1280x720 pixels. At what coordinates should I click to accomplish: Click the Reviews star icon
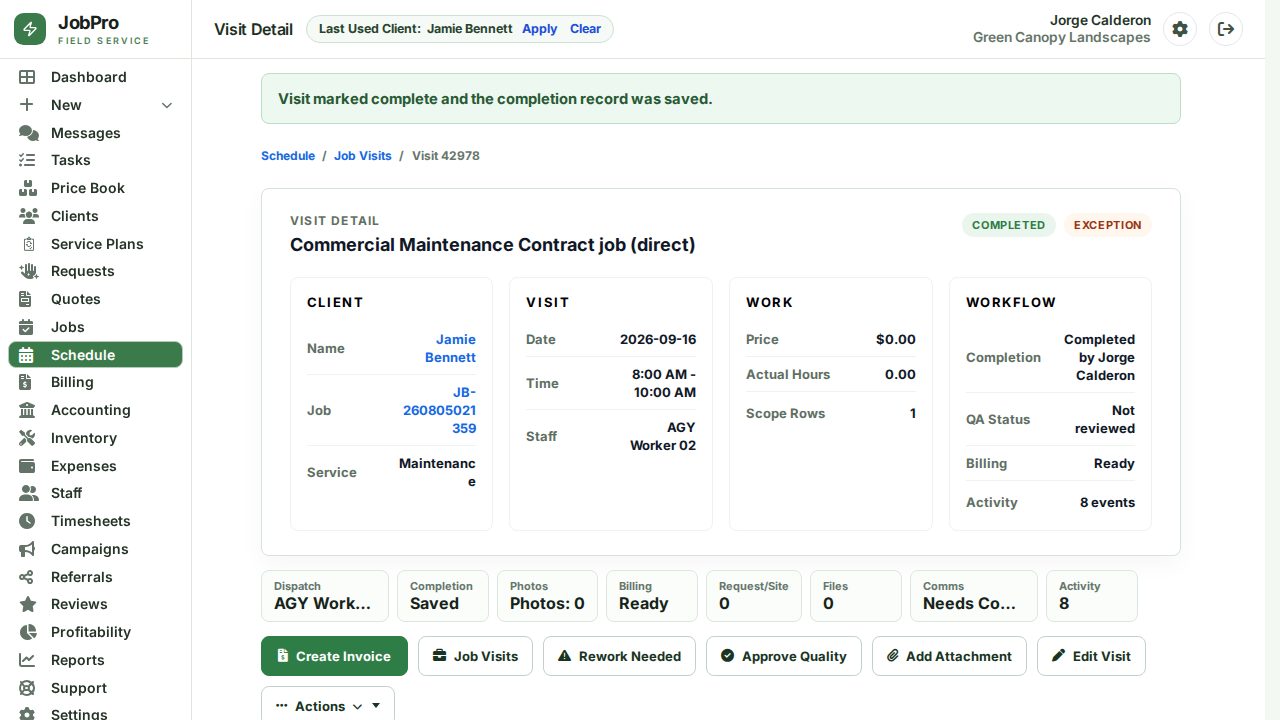[28, 604]
